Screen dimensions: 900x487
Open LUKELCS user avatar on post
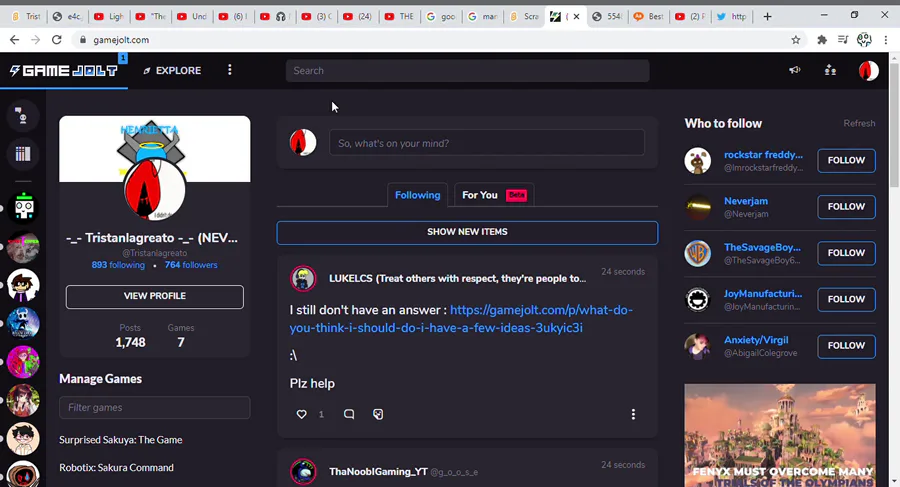[303, 279]
